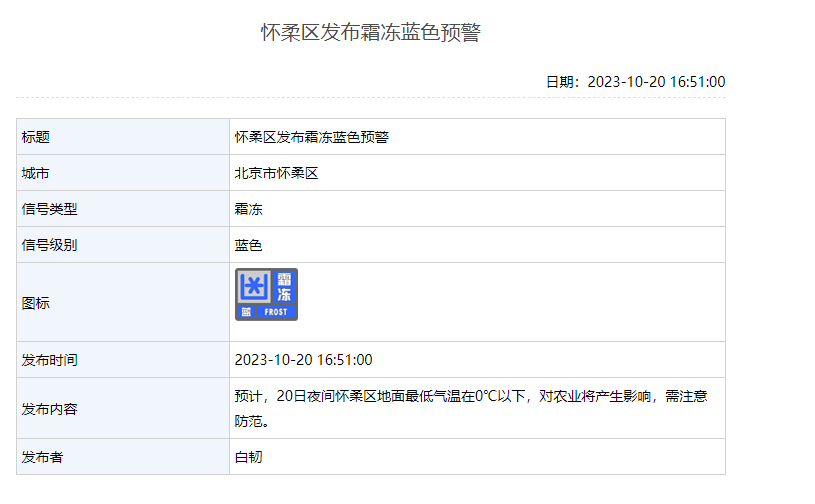Click the publisher name 白韧
The image size is (815, 504).
pyautogui.click(x=248, y=457)
